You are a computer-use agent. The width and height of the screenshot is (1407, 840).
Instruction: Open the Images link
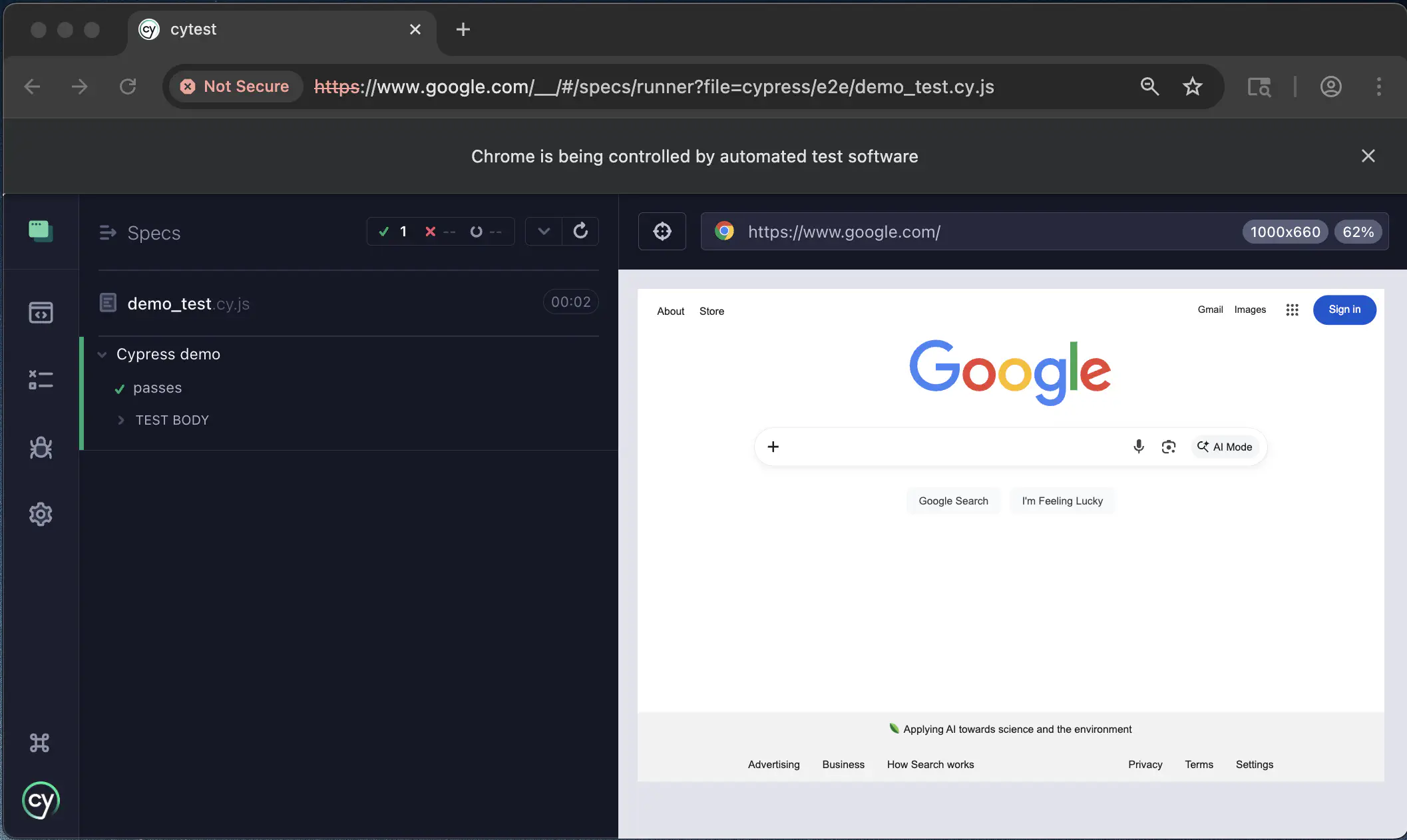(x=1250, y=310)
